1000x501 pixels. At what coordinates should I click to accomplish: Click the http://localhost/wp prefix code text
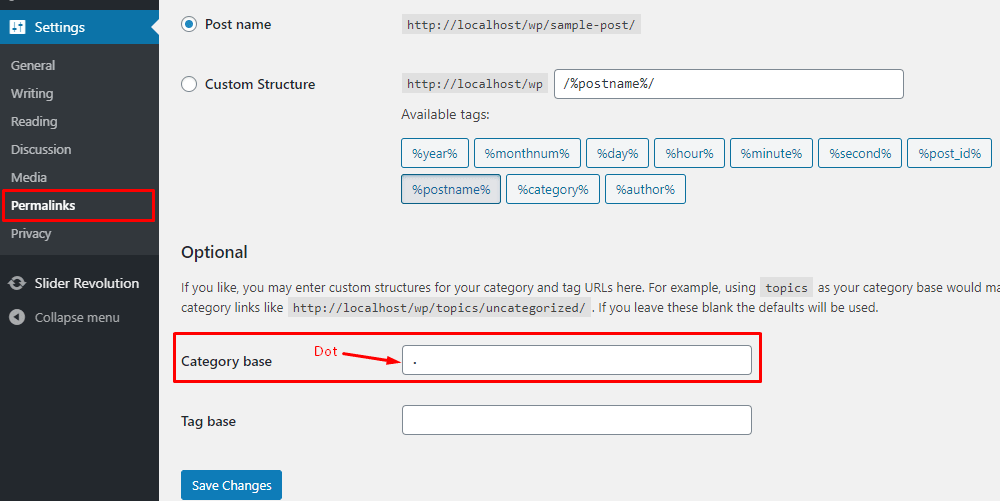pos(474,84)
